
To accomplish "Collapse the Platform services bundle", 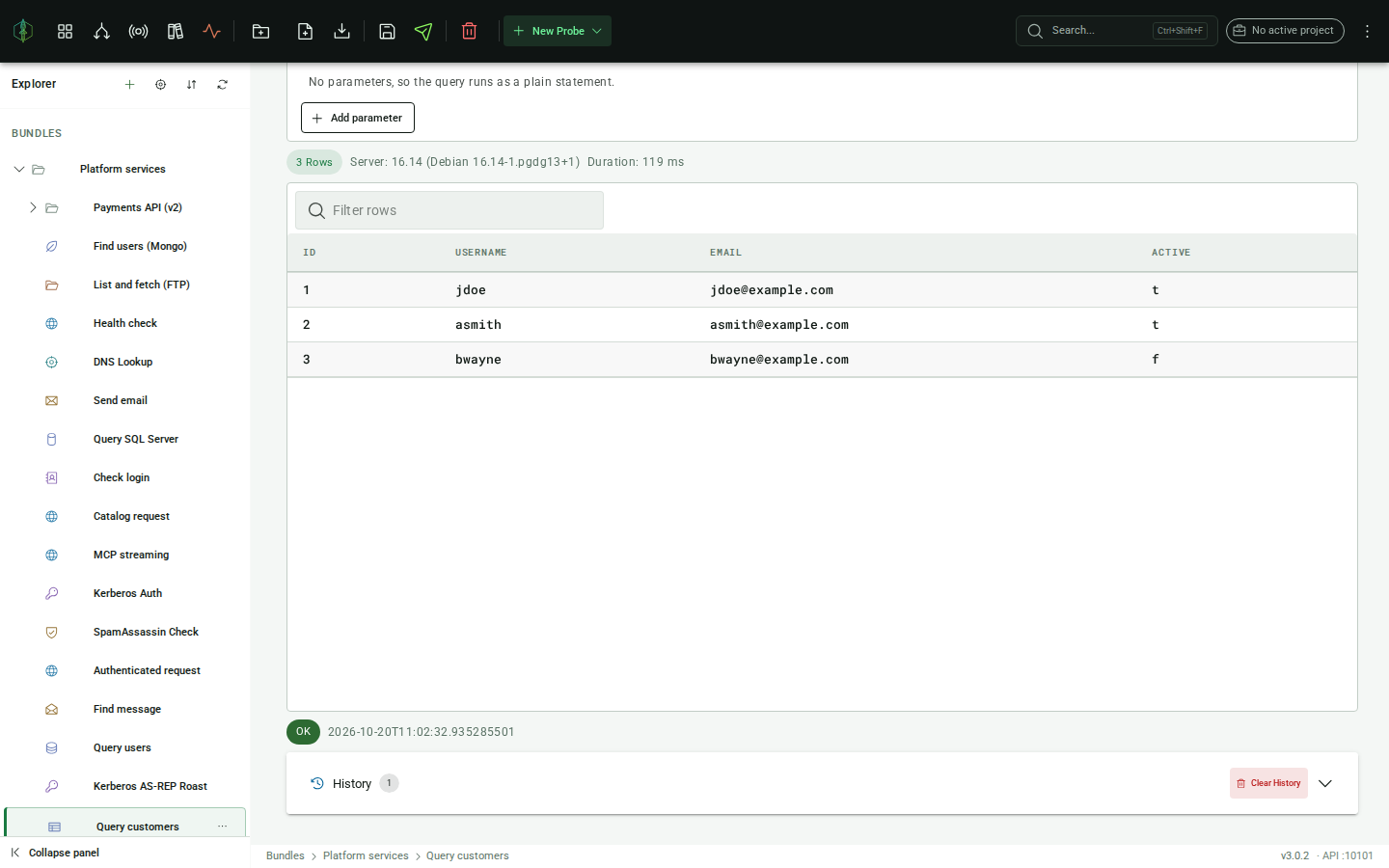I will pyautogui.click(x=18, y=169).
